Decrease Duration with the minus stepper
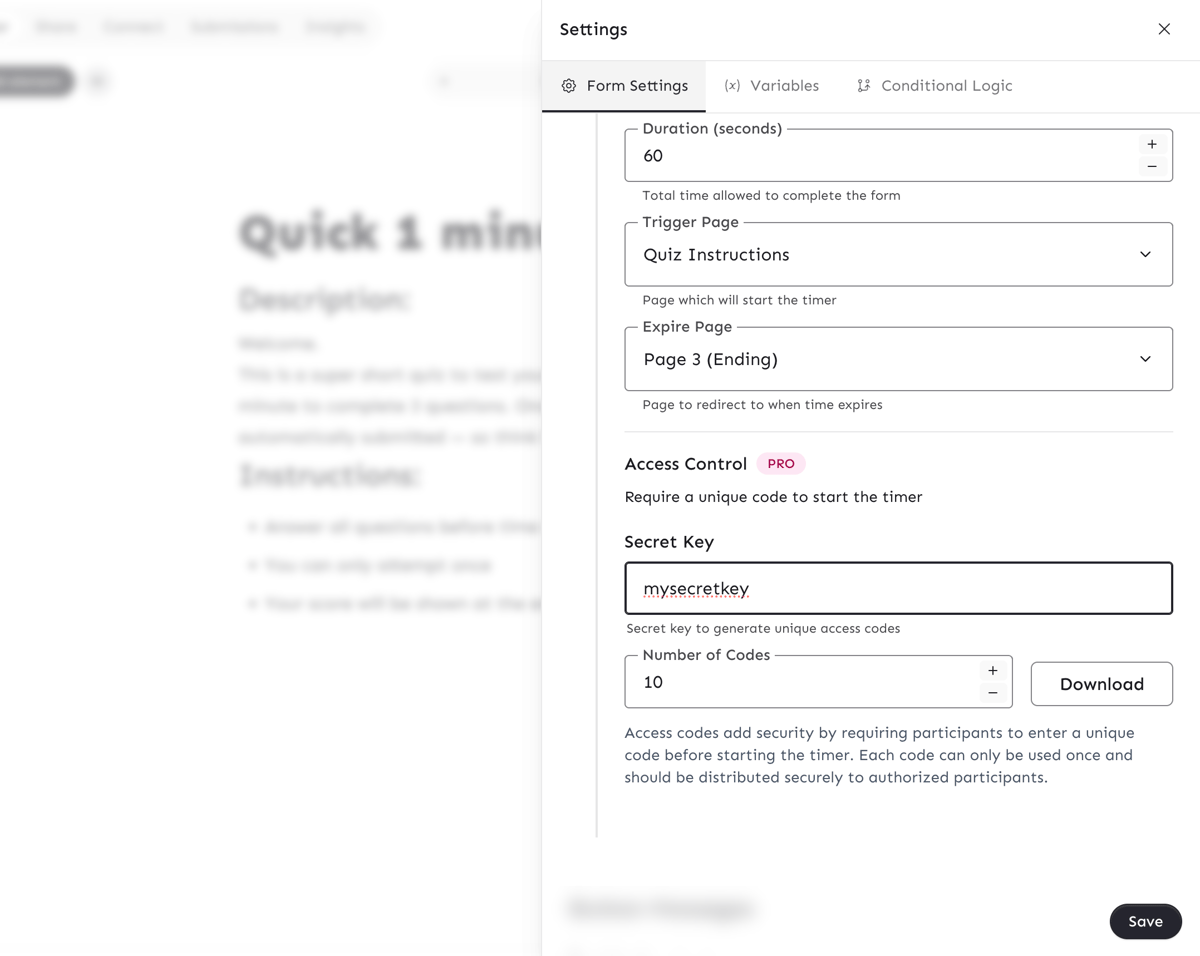Image resolution: width=1200 pixels, height=956 pixels. 1152,167
